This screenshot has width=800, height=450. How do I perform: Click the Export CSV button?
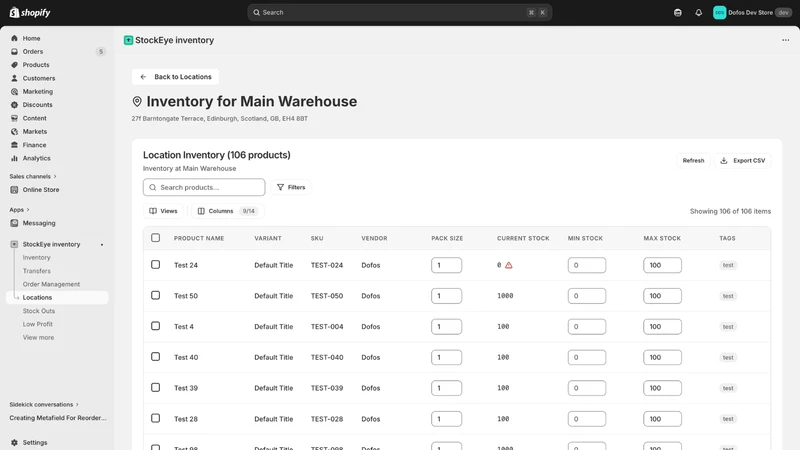click(743, 160)
